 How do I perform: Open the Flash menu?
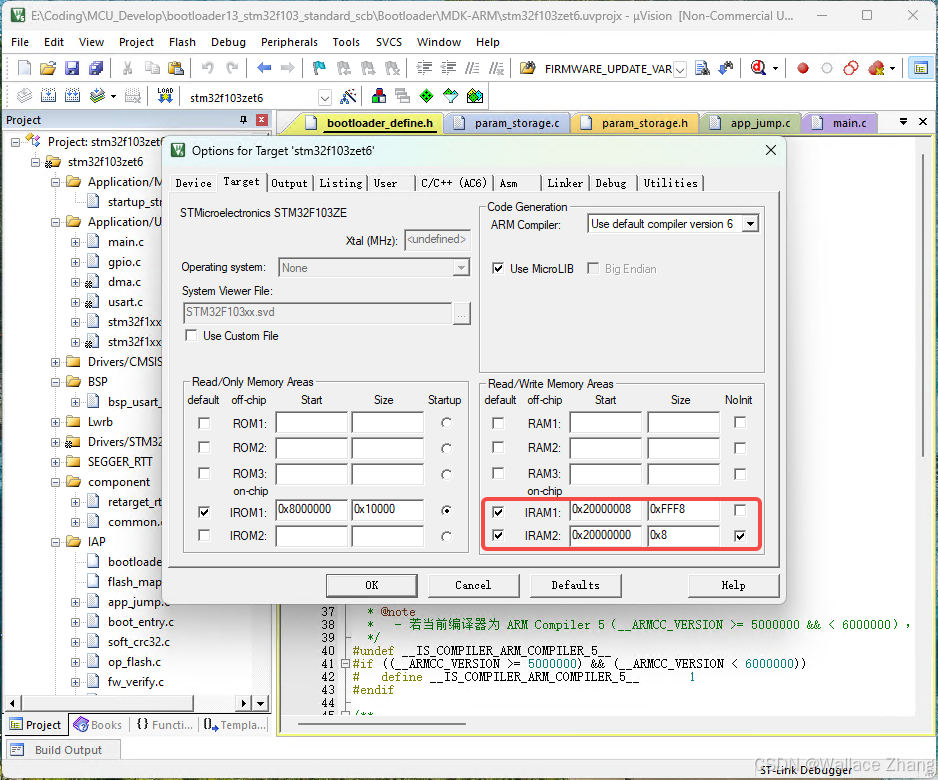(182, 42)
